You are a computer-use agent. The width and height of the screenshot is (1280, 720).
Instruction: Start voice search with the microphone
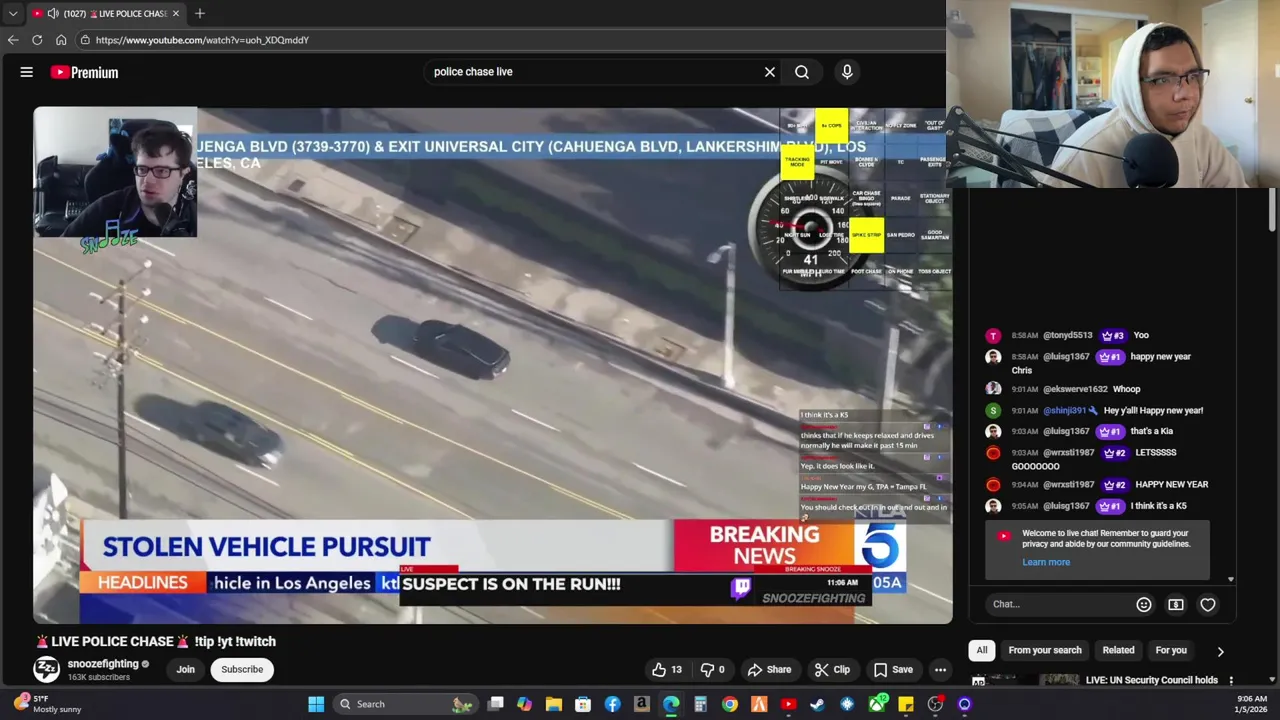(847, 72)
